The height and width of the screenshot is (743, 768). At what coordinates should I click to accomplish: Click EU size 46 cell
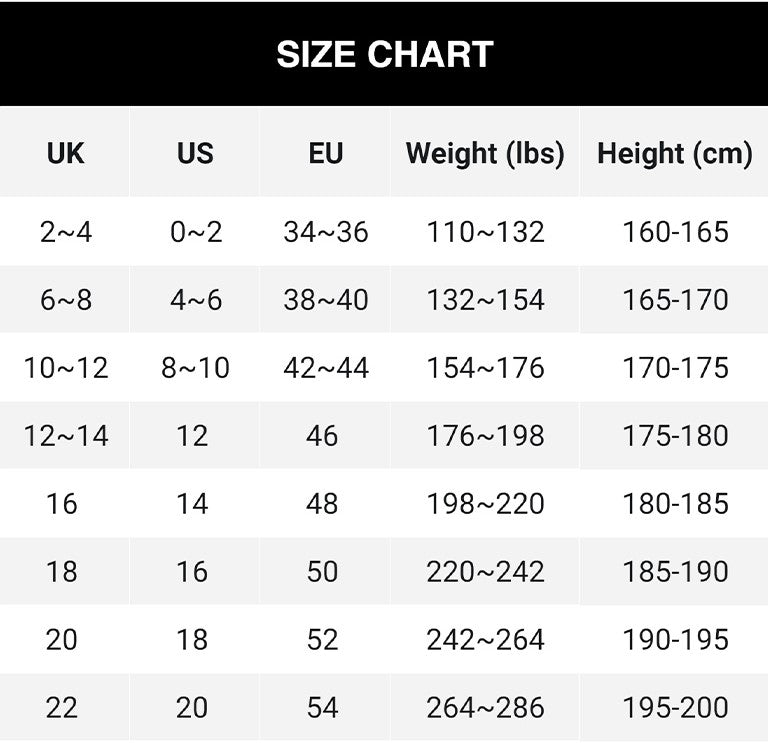(322, 436)
